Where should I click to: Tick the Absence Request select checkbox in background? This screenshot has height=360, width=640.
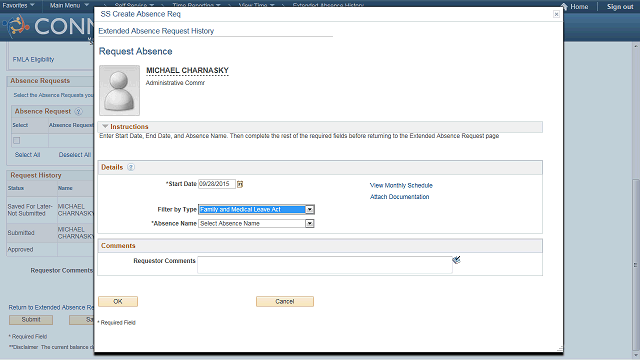[x=17, y=140]
